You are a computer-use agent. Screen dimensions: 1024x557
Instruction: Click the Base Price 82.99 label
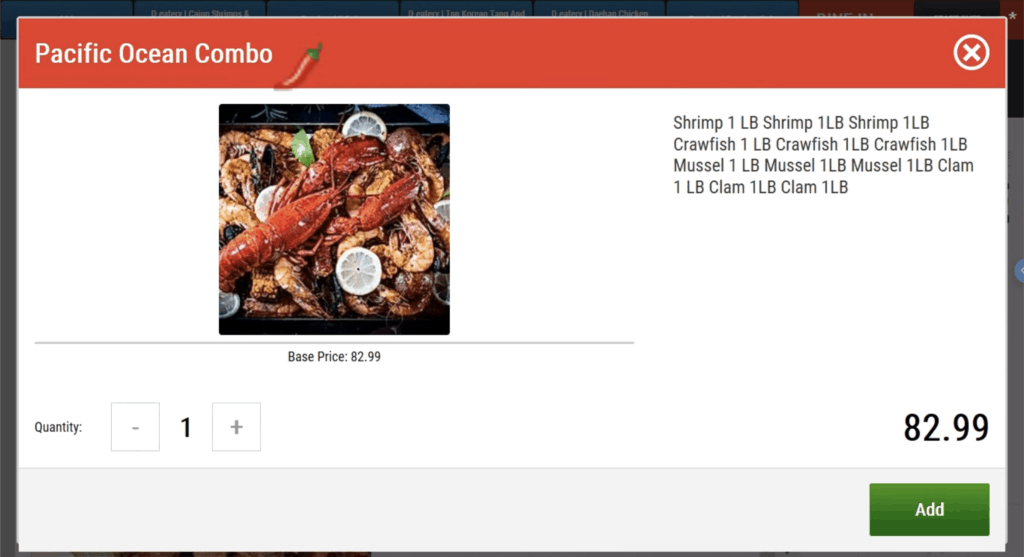[334, 357]
